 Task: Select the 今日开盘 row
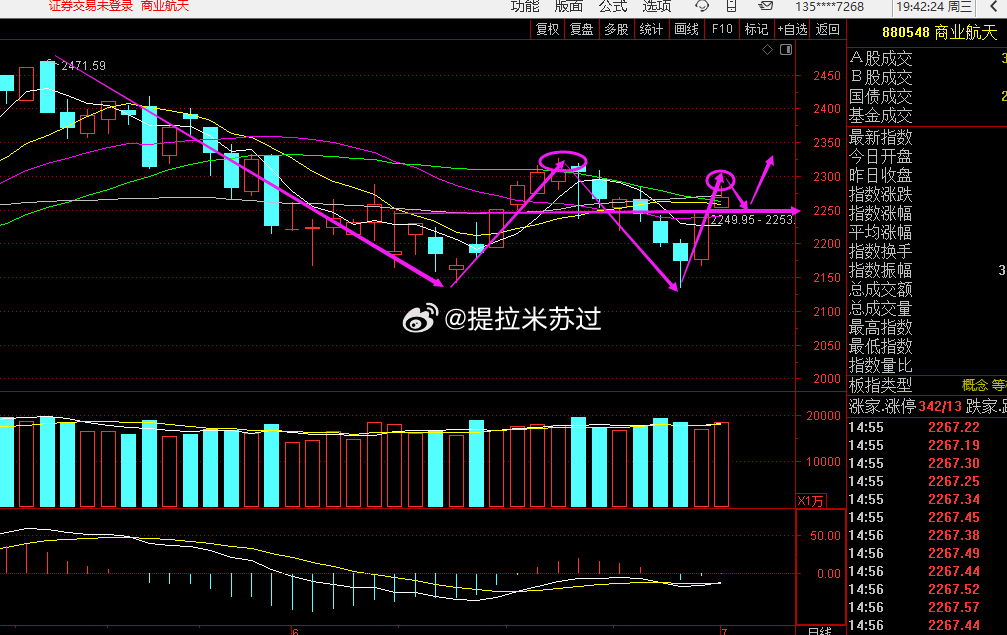pos(927,157)
